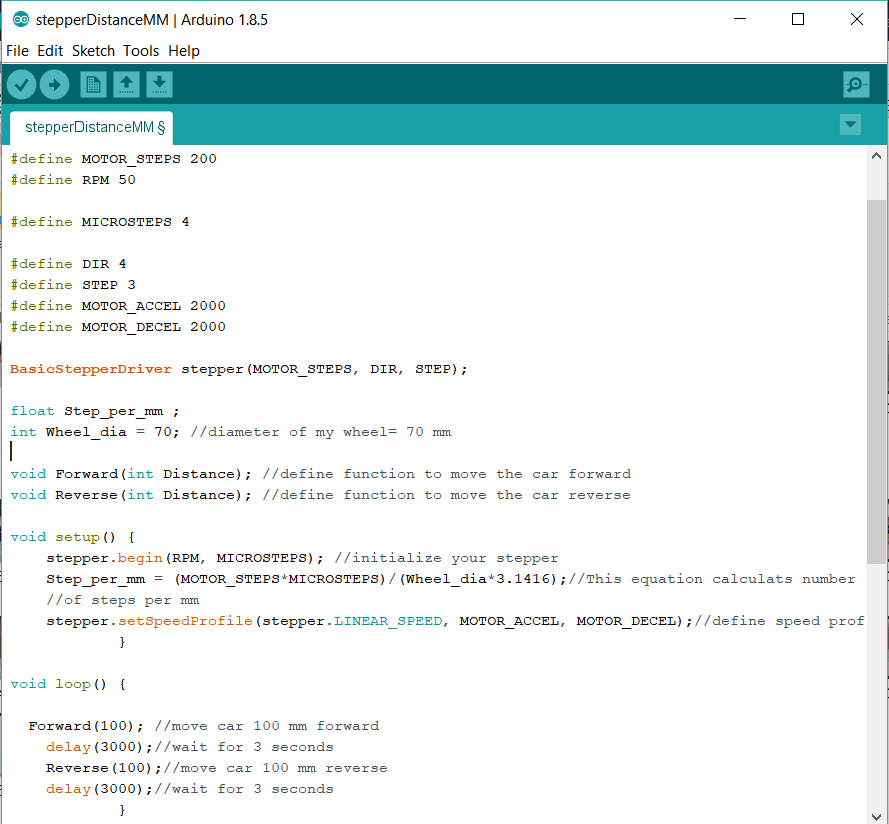Click the 'void Forward(int Distance);' prototype
Screen dimensions: 889x824
pos(131,474)
